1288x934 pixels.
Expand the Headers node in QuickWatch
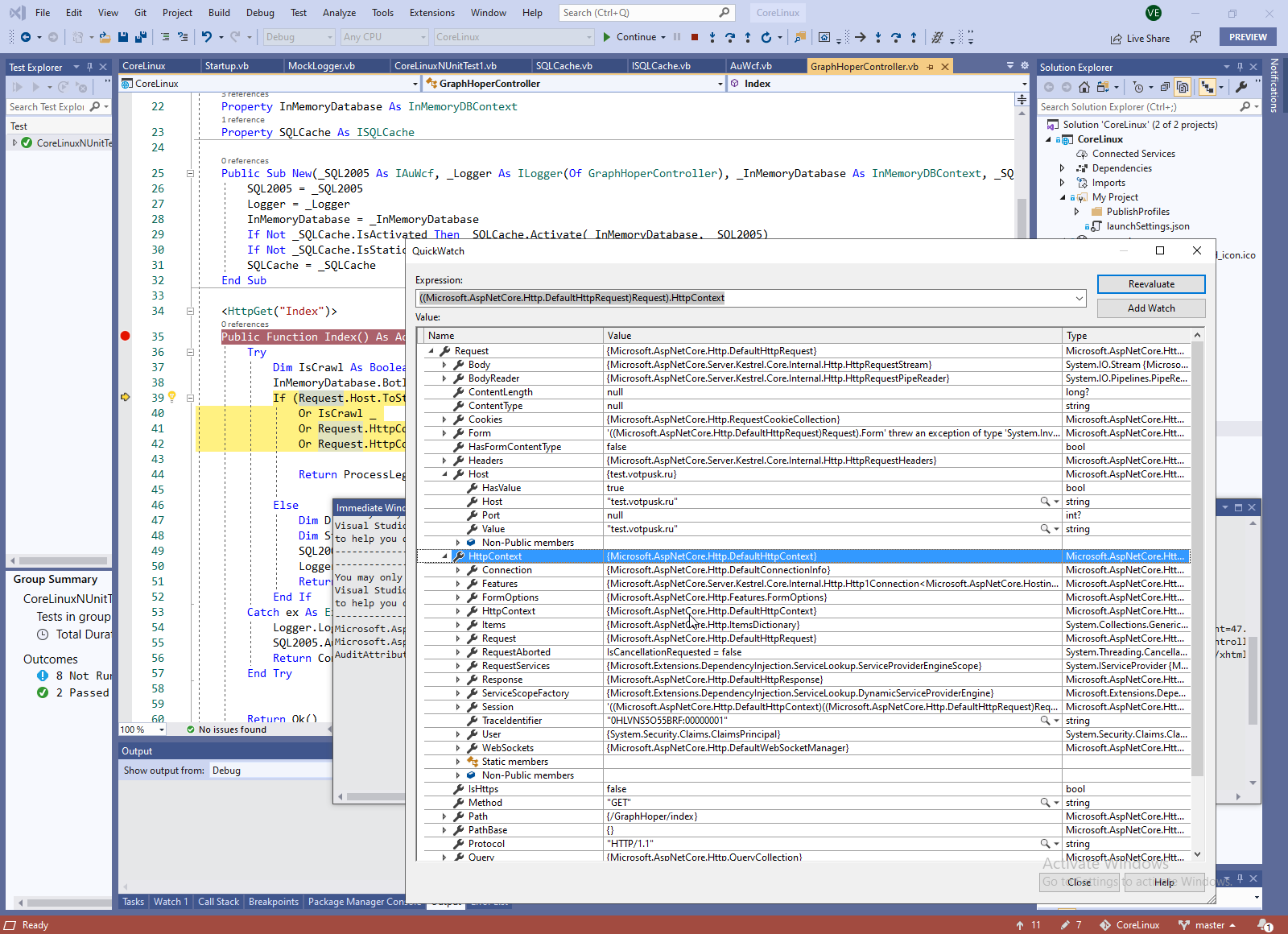444,461
